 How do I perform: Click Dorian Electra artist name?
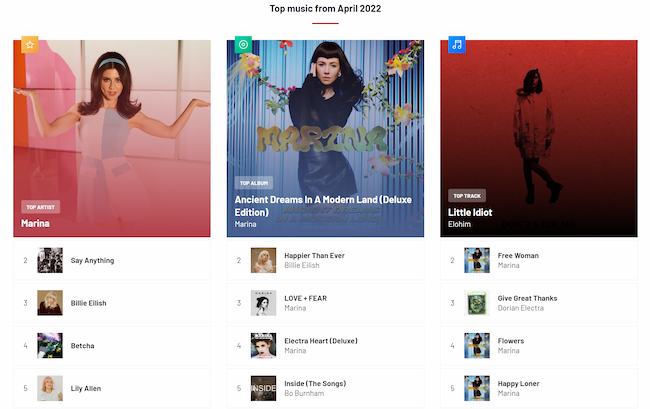(x=521, y=308)
